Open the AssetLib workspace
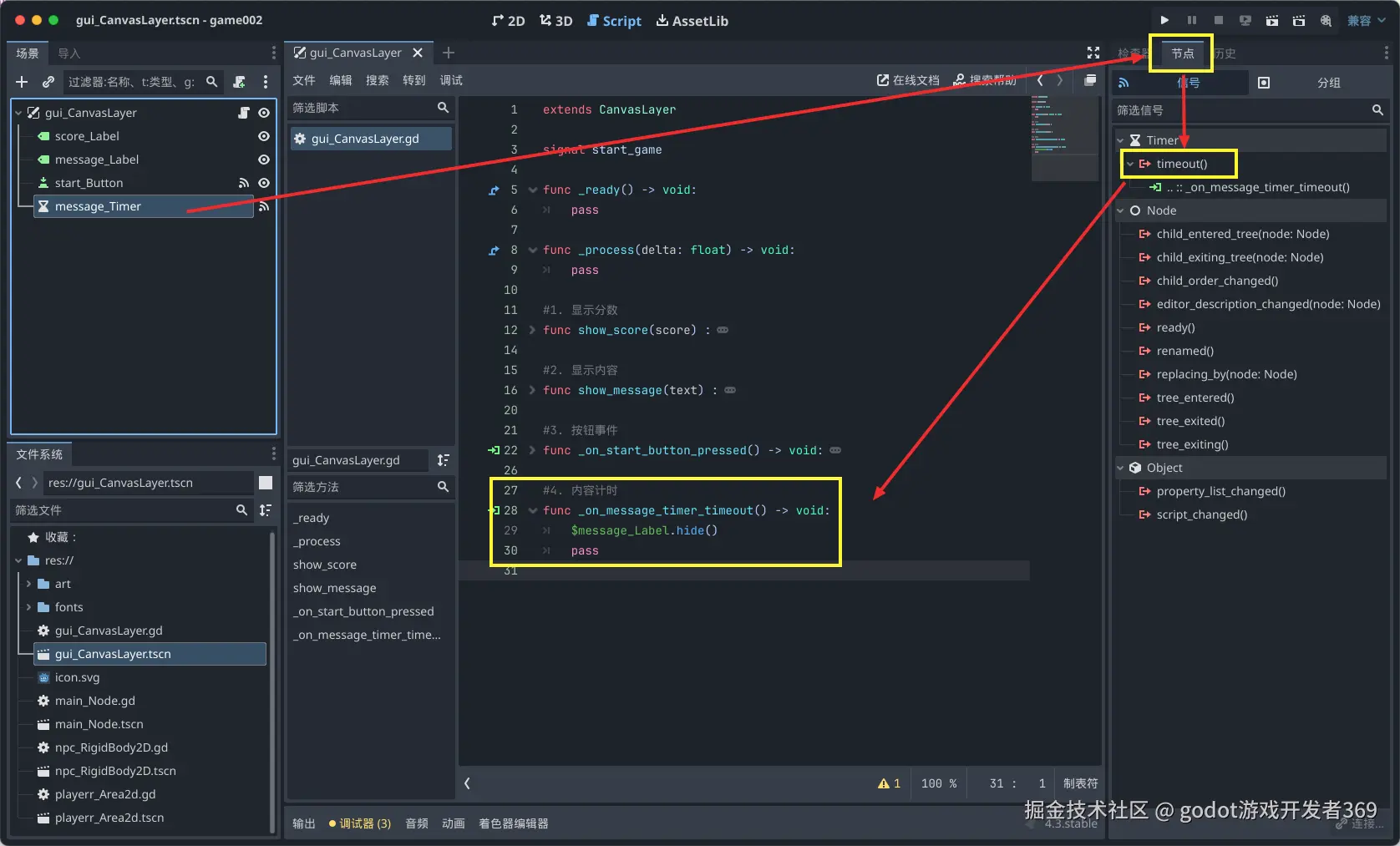 click(692, 21)
